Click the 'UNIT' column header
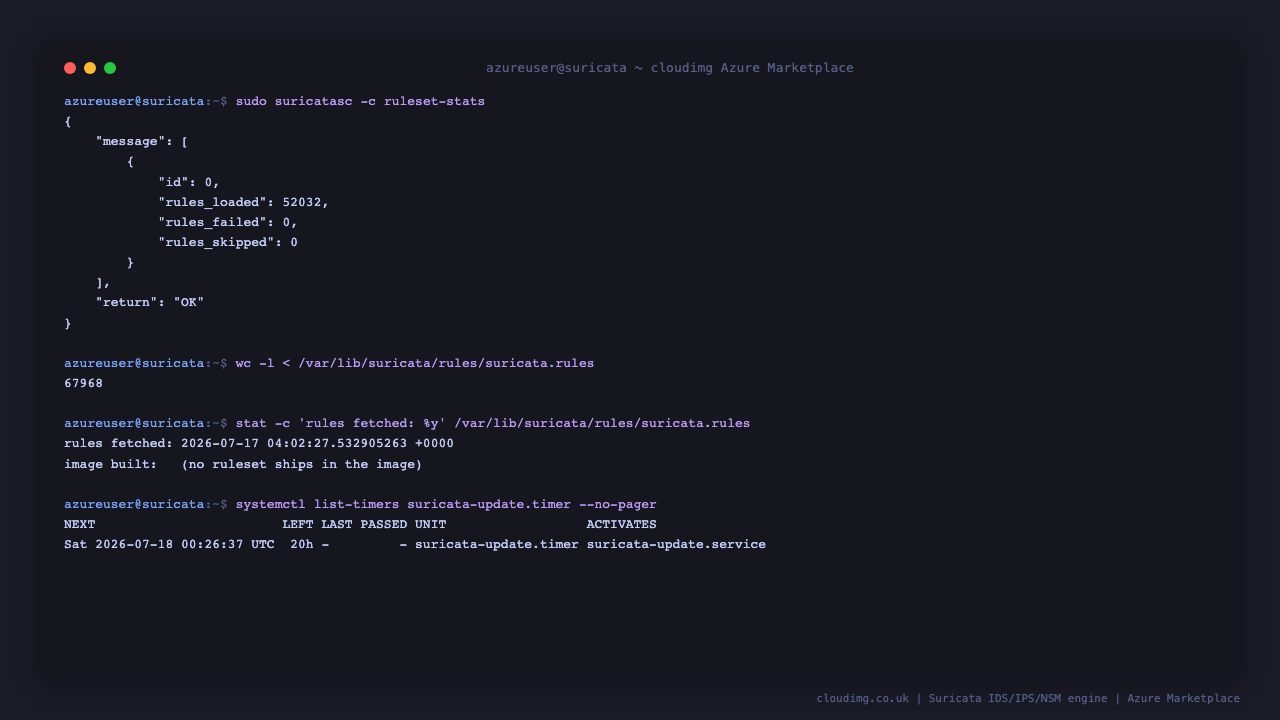Viewport: 1280px width, 720px height. tap(431, 524)
